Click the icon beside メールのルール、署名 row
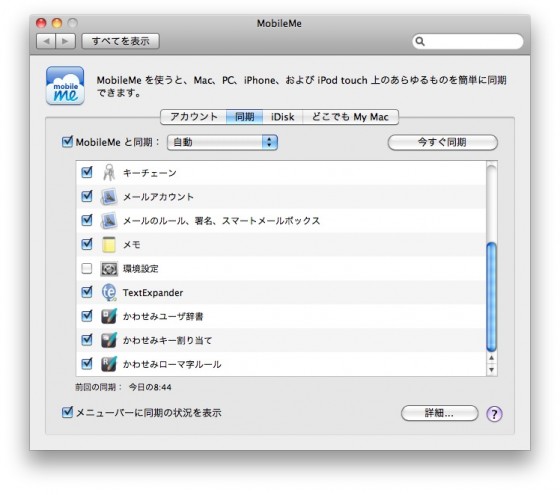 109,220
